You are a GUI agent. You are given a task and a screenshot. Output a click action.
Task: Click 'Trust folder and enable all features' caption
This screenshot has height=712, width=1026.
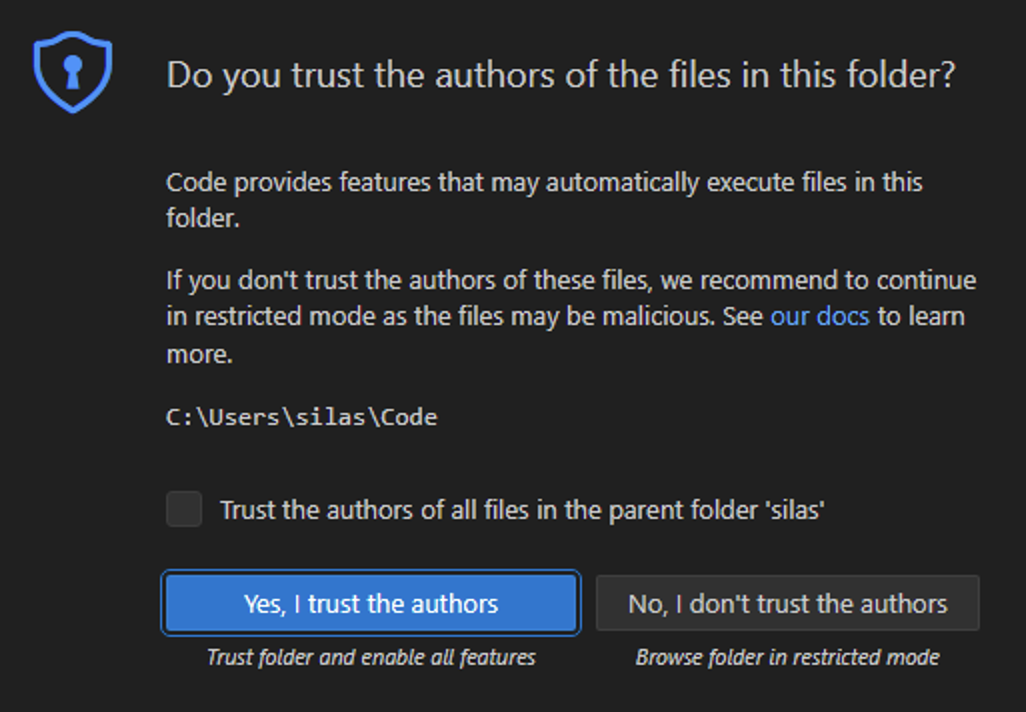pos(370,657)
